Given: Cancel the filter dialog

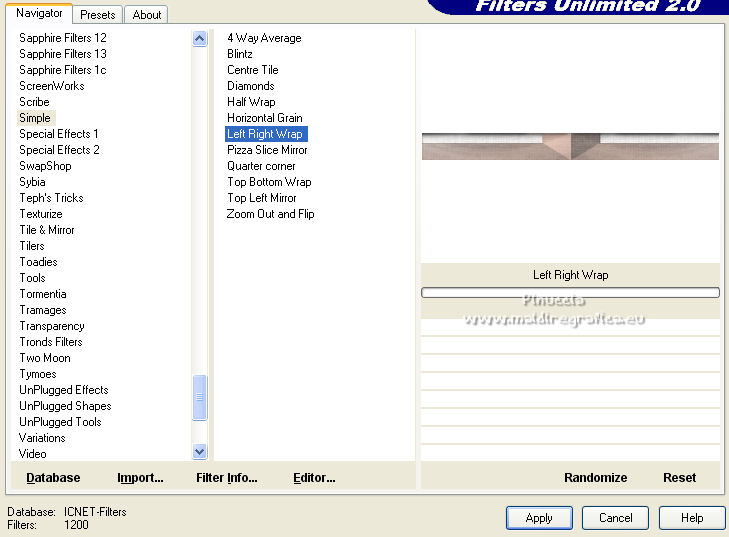Looking at the screenshot, I should point(615,518).
